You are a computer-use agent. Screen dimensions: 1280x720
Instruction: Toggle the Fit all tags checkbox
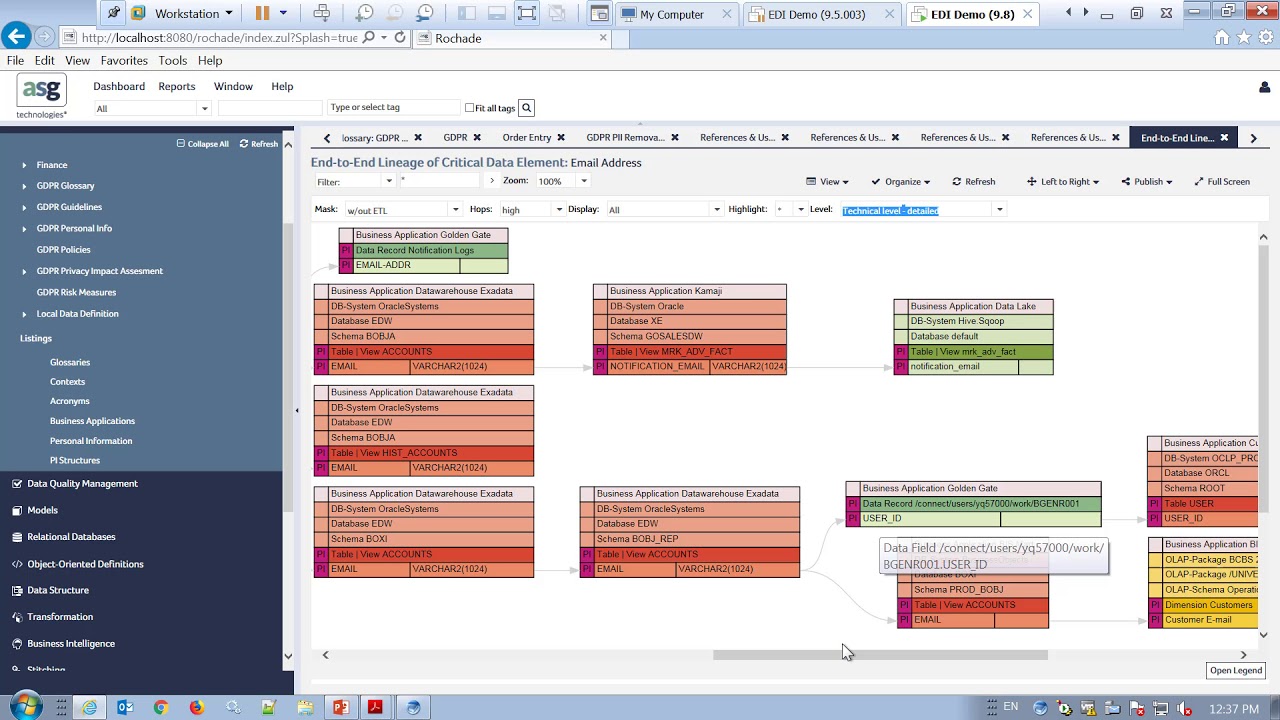tap(470, 108)
